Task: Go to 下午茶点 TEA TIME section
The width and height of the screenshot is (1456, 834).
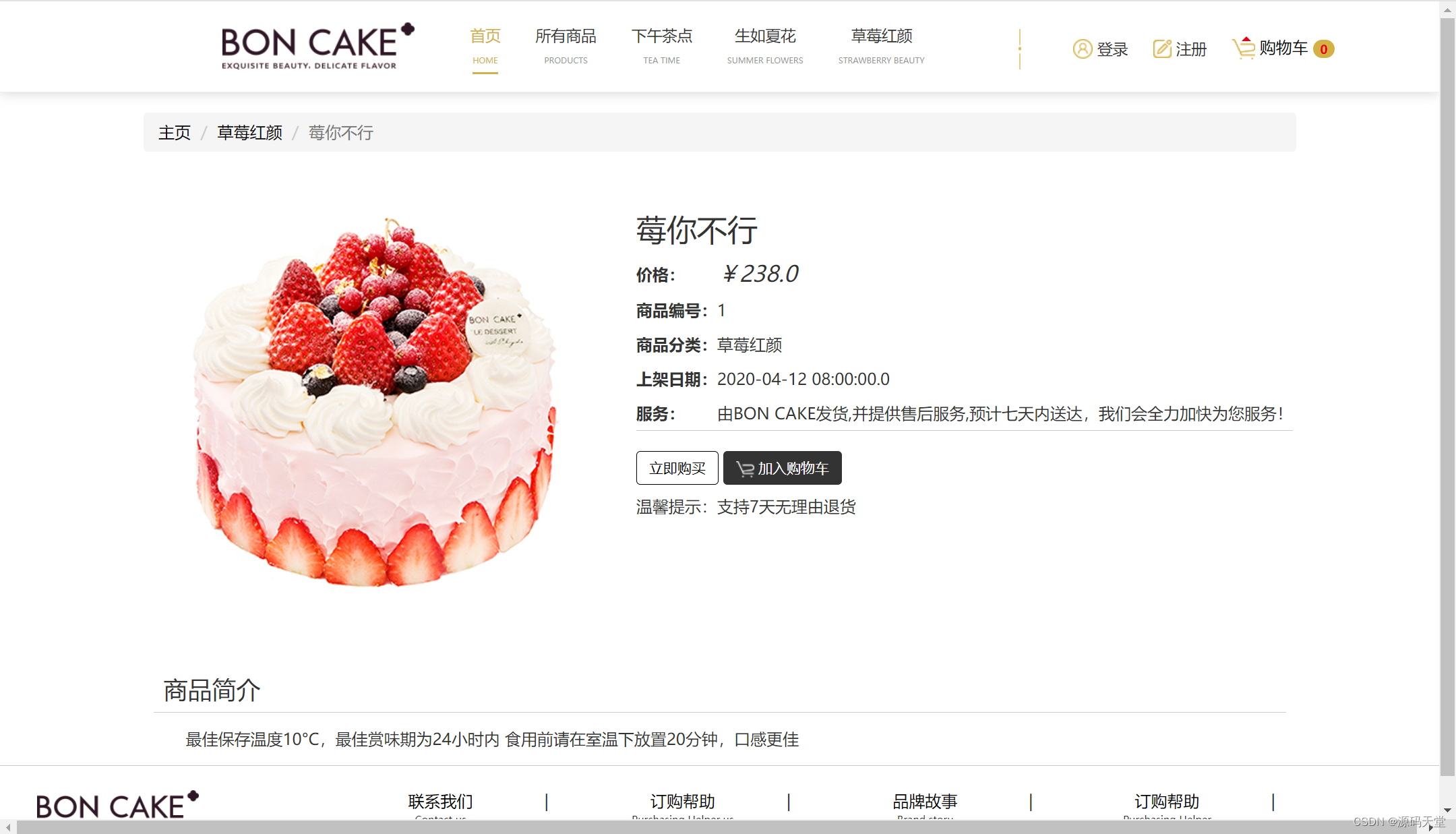Action: point(661,46)
